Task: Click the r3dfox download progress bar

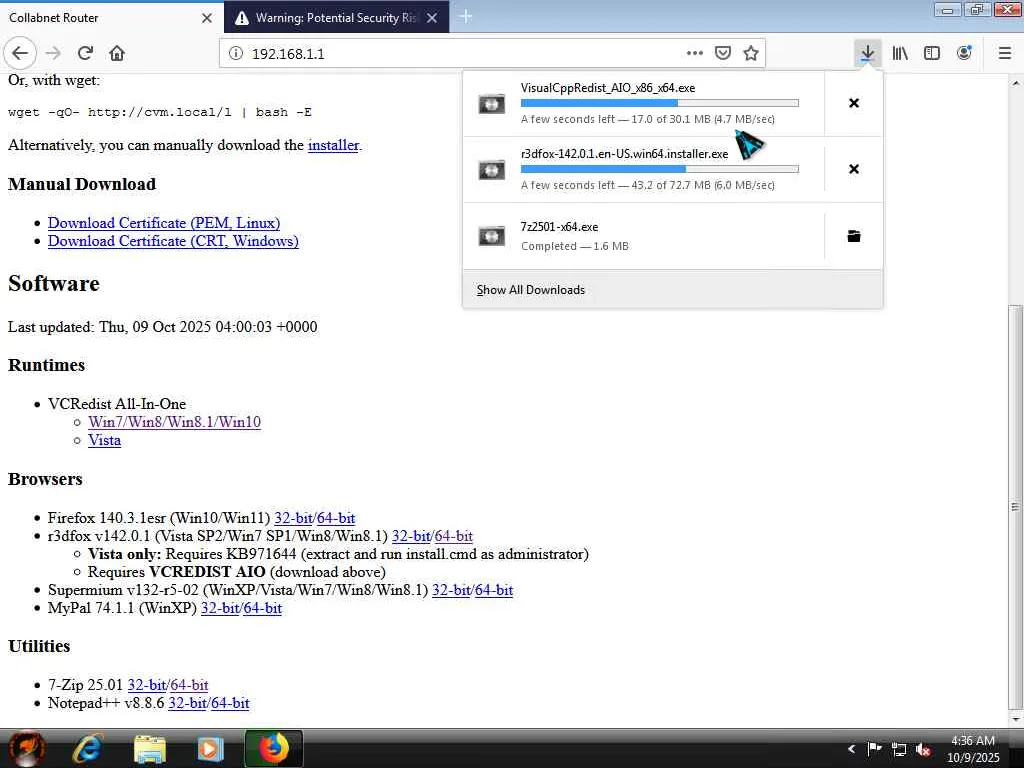Action: 660,169
